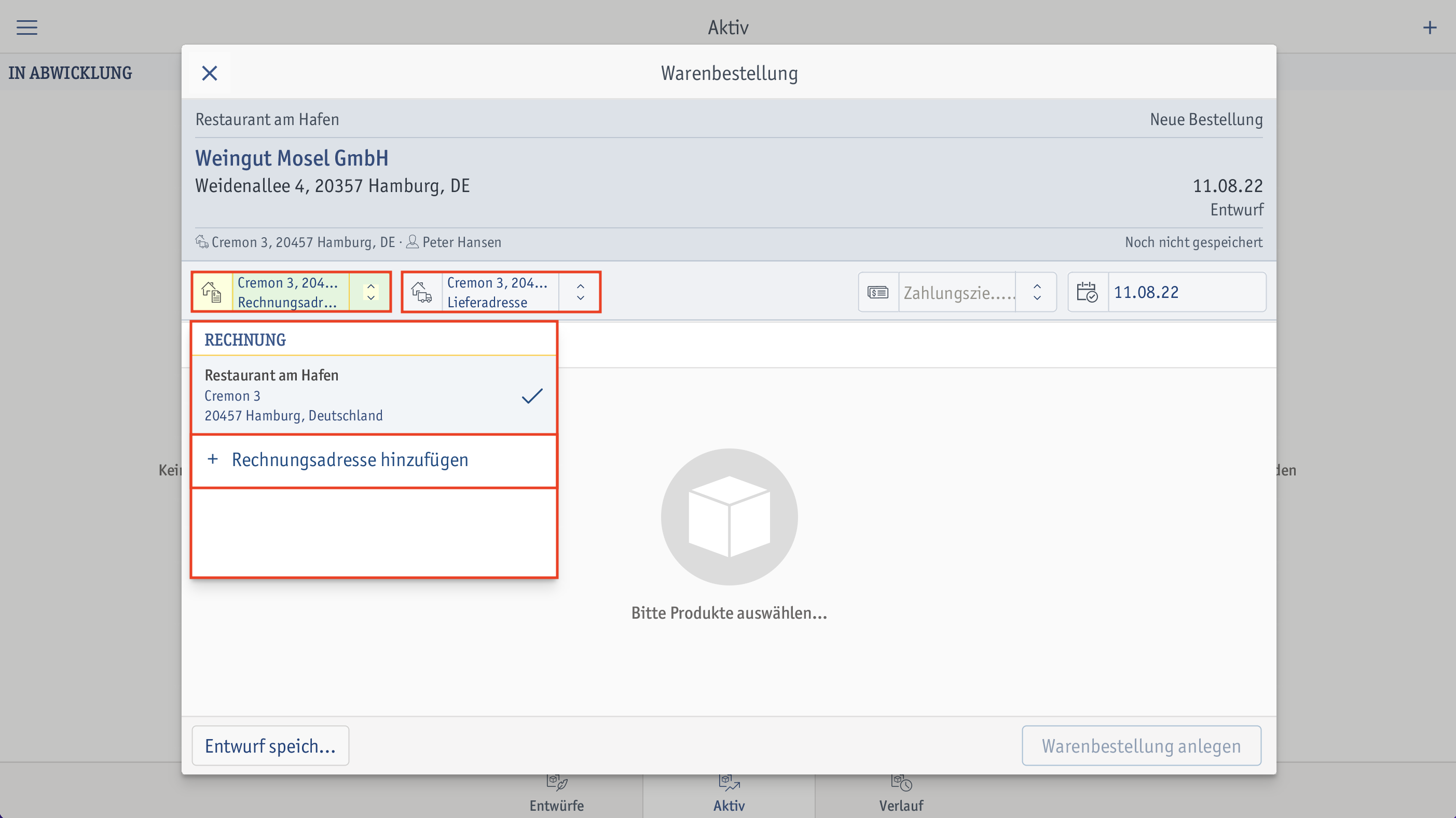1456x818 pixels.
Task: Click the date field showing 11.08.22
Action: 1166,292
